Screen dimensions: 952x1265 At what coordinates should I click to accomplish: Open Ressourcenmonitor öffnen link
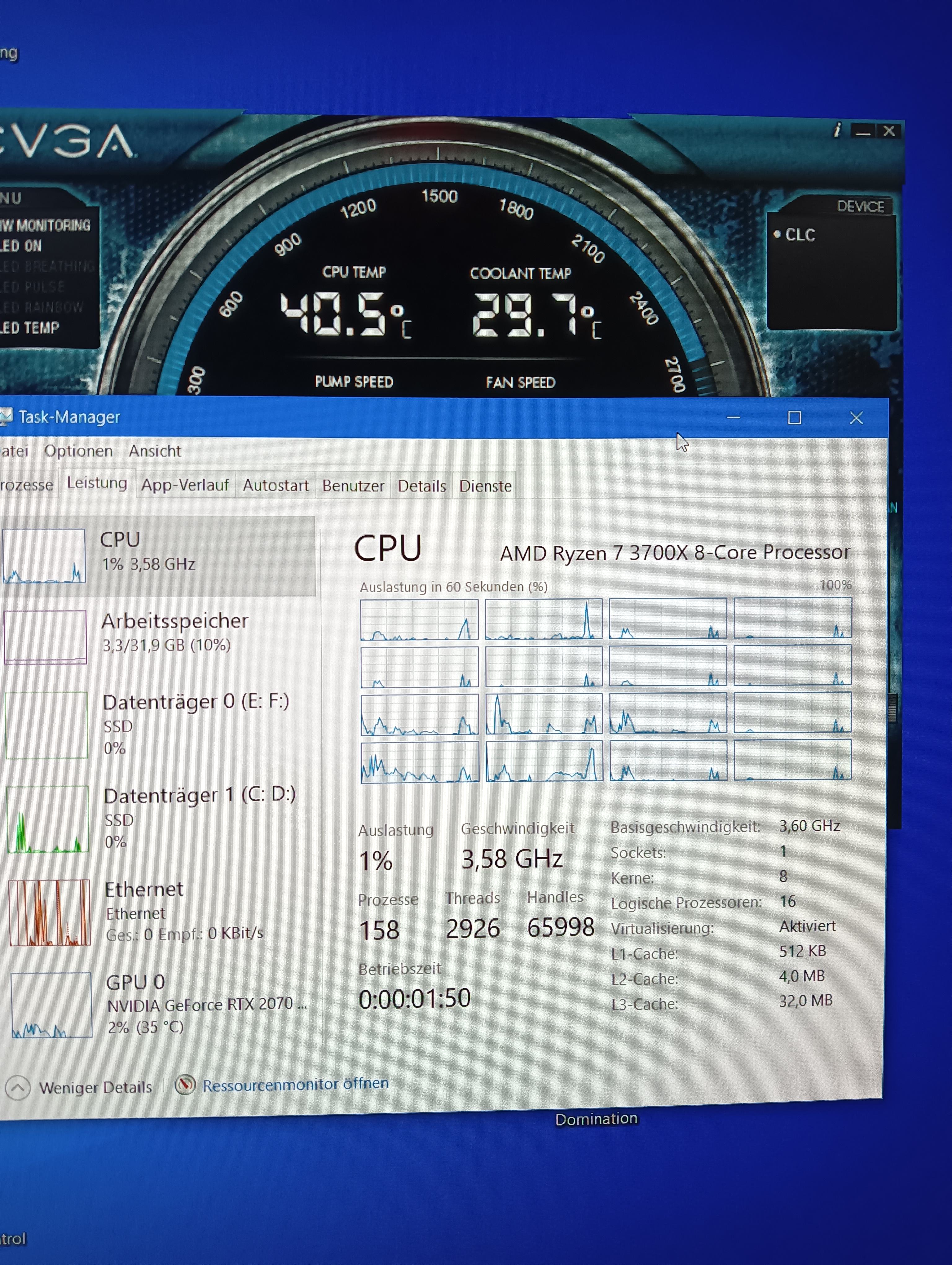(295, 1084)
